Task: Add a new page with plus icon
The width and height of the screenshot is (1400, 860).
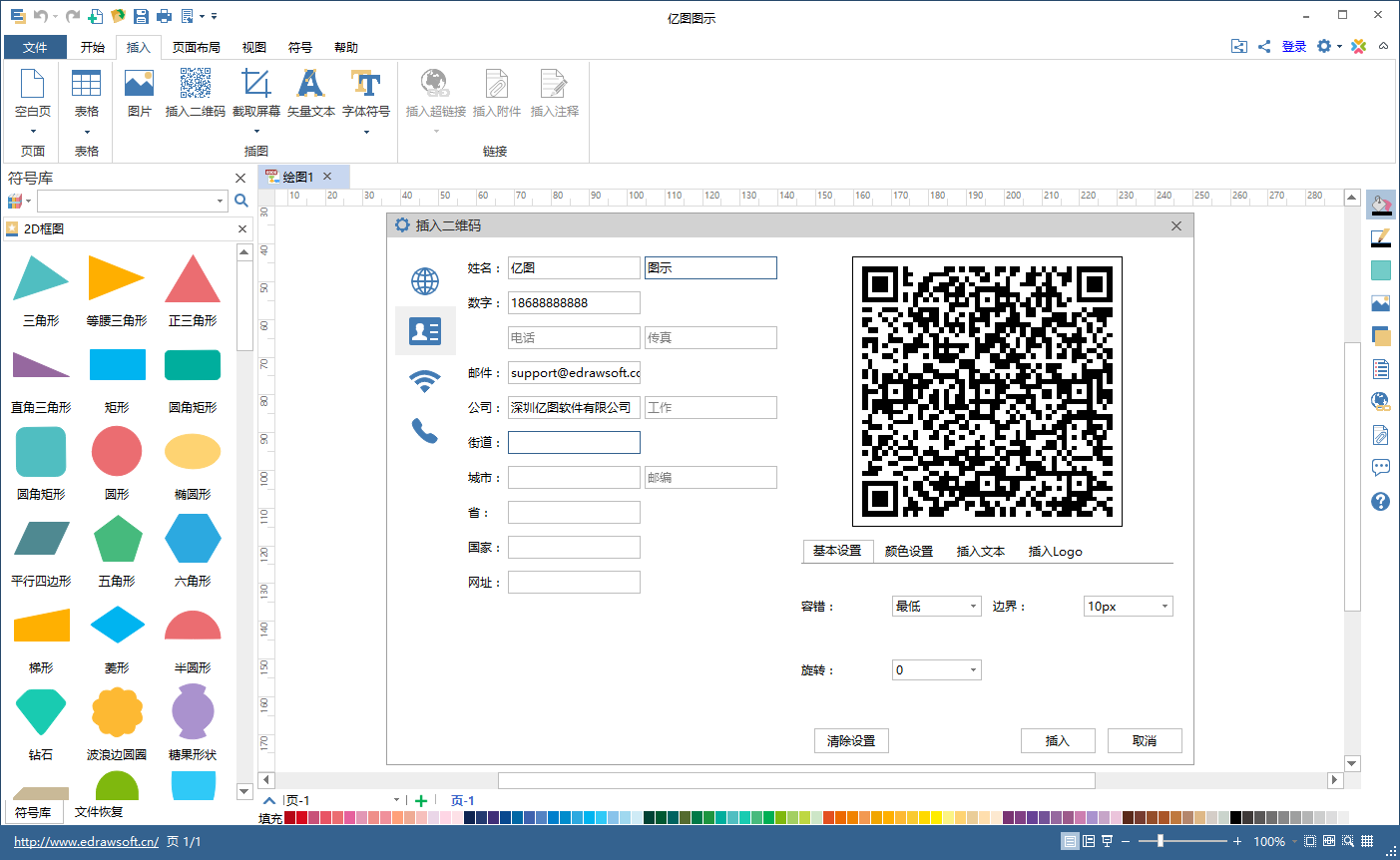Action: click(421, 800)
